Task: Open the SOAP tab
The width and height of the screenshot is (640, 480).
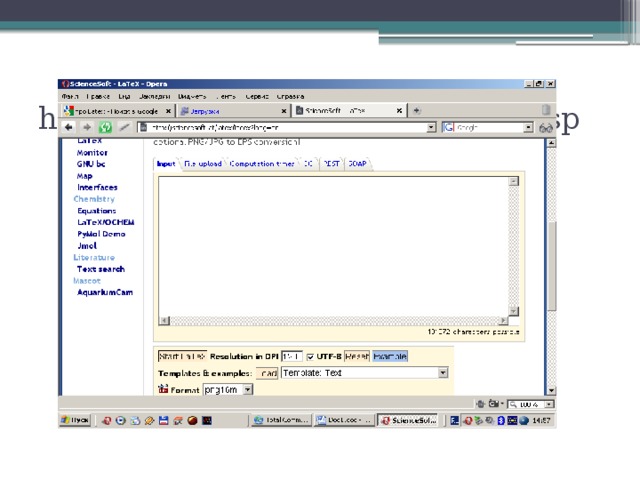Action: pyautogui.click(x=357, y=164)
